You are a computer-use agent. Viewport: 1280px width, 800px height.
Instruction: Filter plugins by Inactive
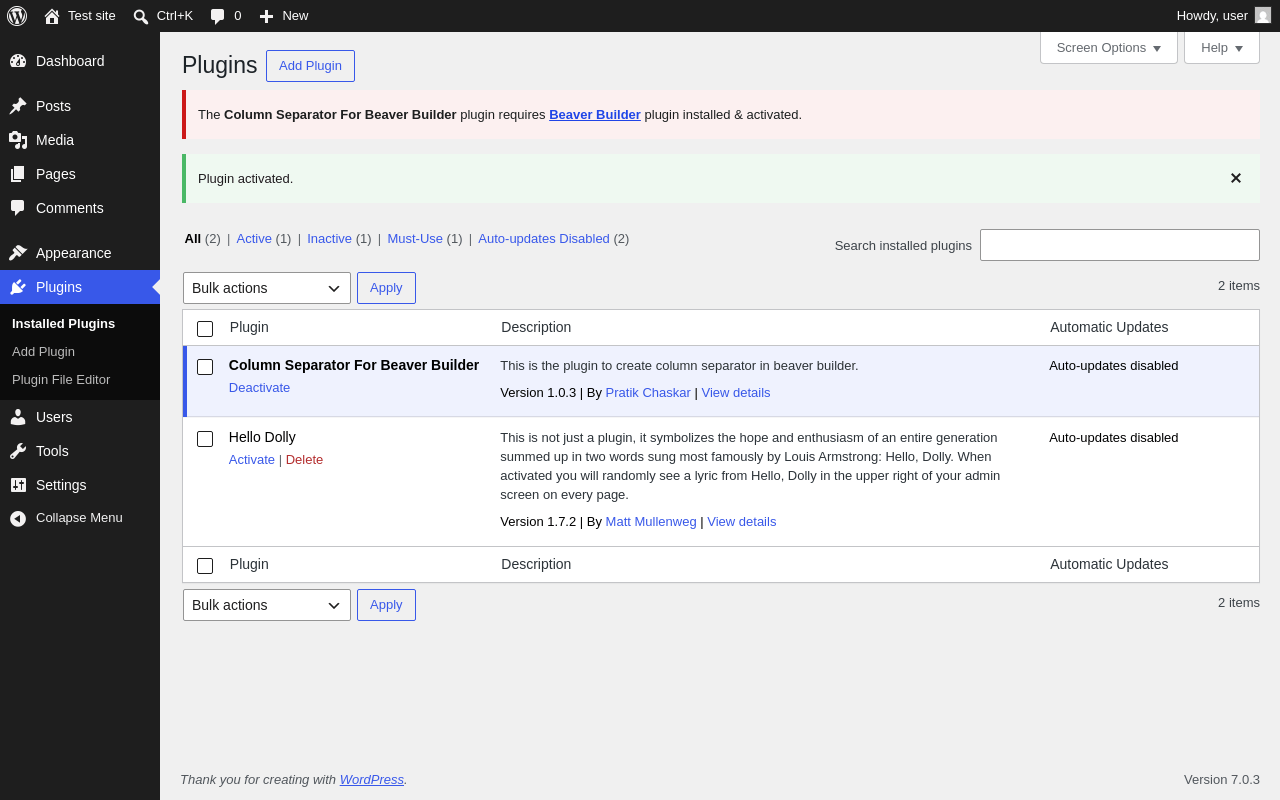click(x=329, y=238)
